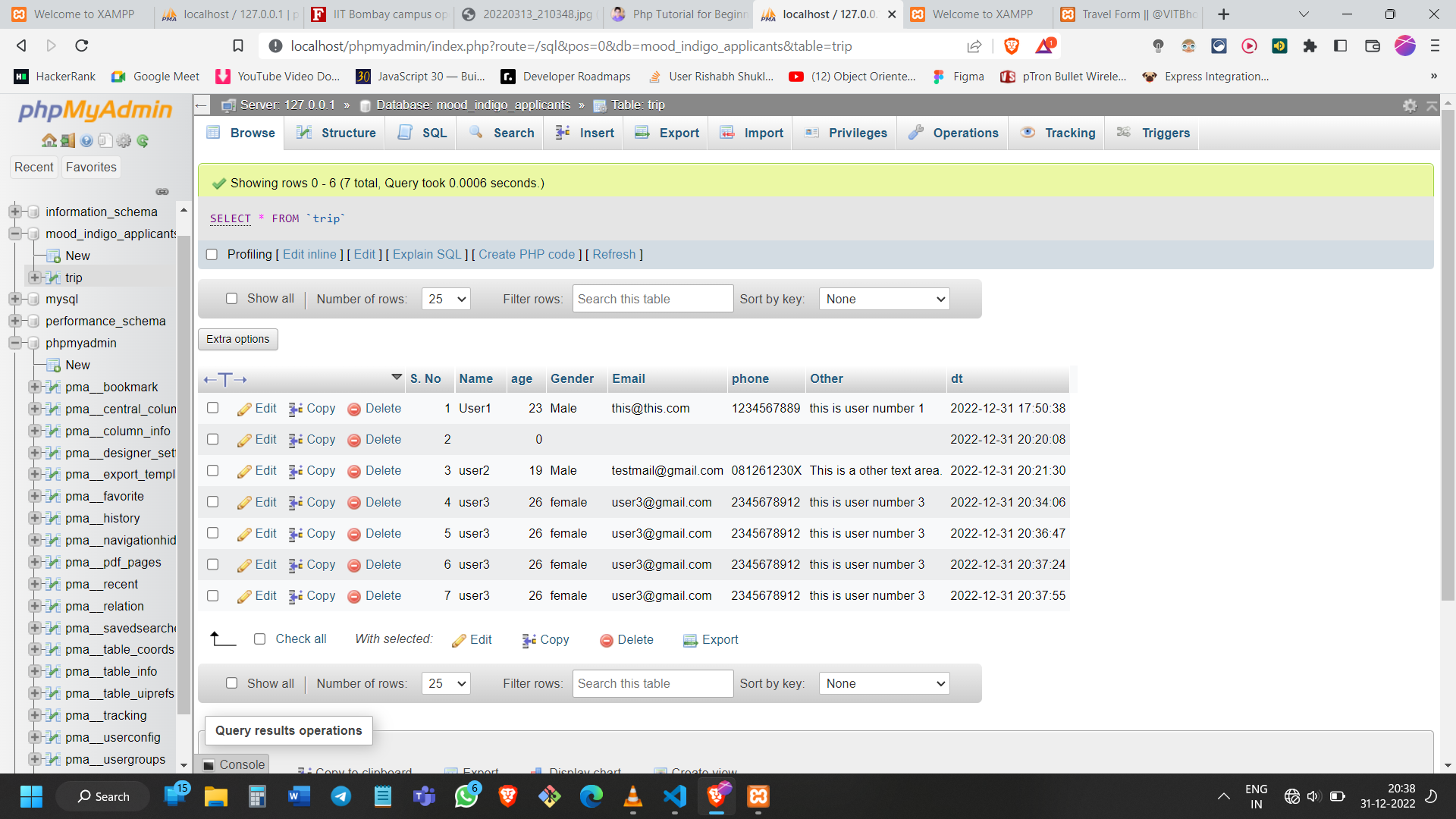This screenshot has height=819, width=1456.
Task: Tick the Check all checkbox
Action: coord(259,639)
